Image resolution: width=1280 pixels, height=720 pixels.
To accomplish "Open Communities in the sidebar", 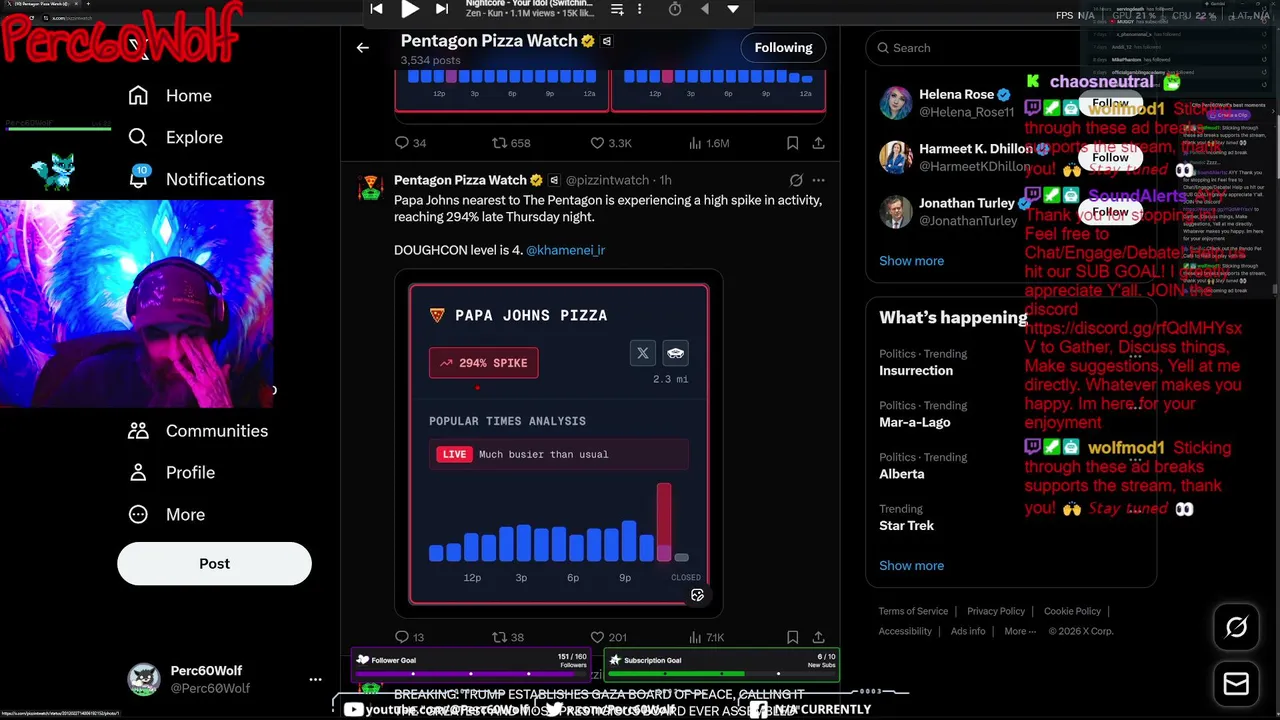I will [x=198, y=431].
